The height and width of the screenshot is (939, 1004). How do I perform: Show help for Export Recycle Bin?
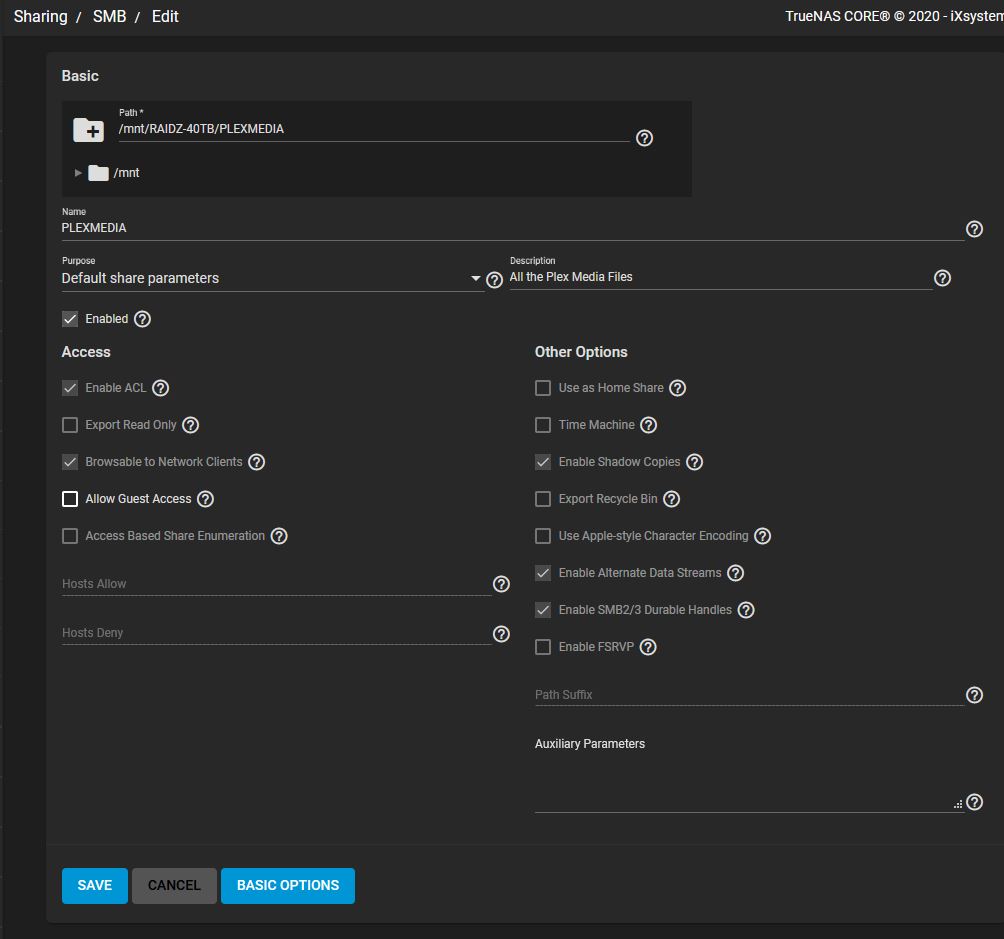point(672,499)
